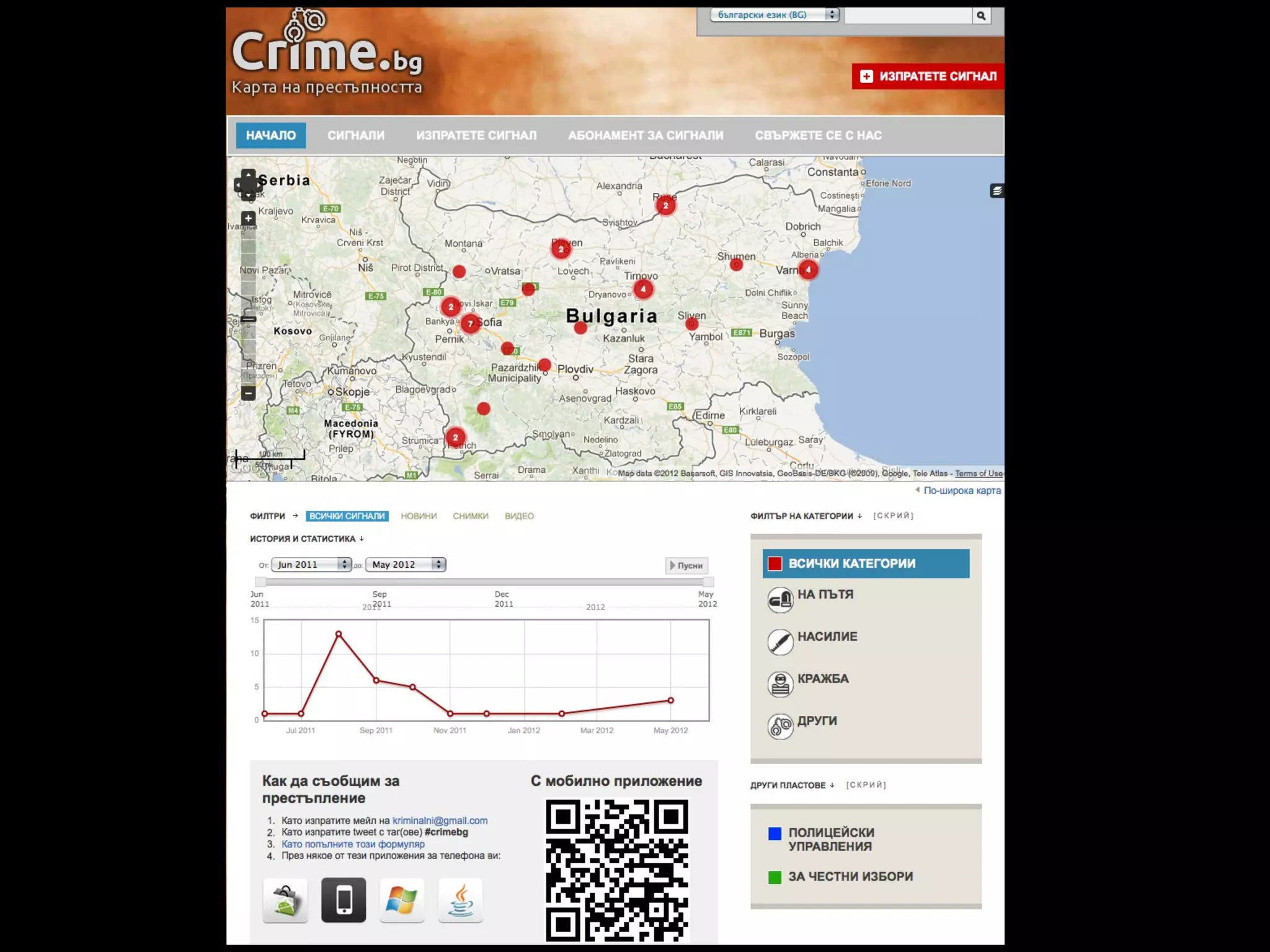Screen dimensions: 1270x952
Task: Switch to the Новини filter tab
Action: click(x=419, y=516)
